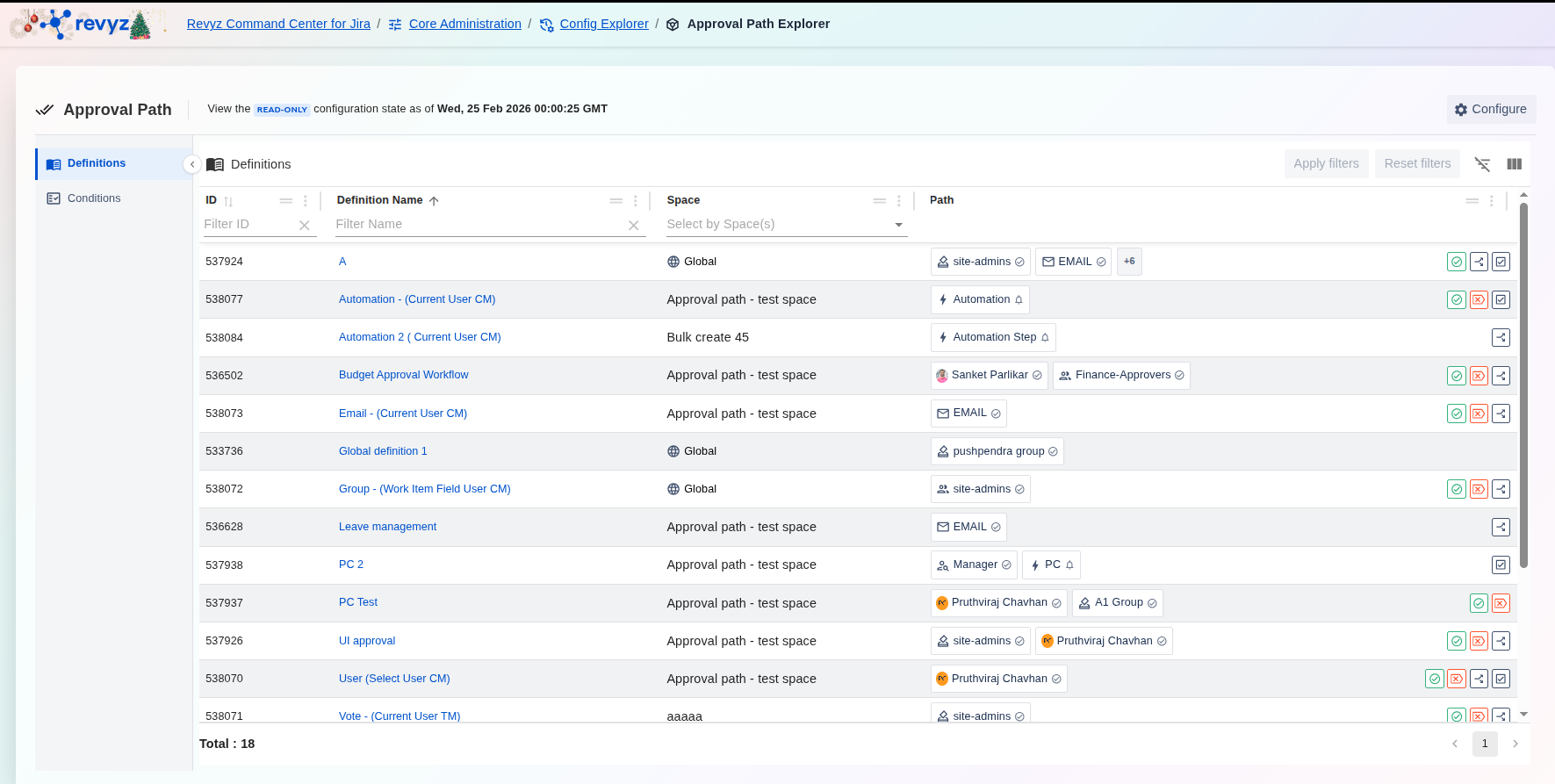The image size is (1555, 784).
Task: Clear the Filter Name field with X icon
Action: coord(633,226)
